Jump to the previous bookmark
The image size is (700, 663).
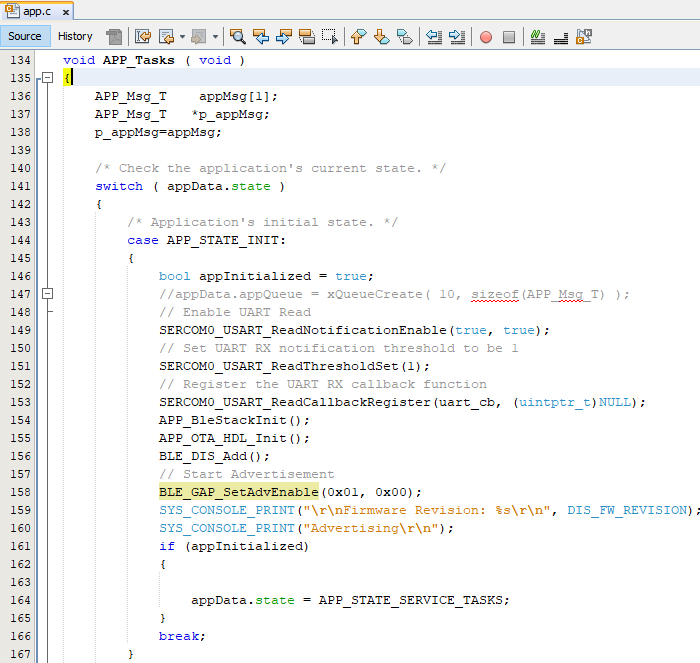pyautogui.click(x=358, y=37)
